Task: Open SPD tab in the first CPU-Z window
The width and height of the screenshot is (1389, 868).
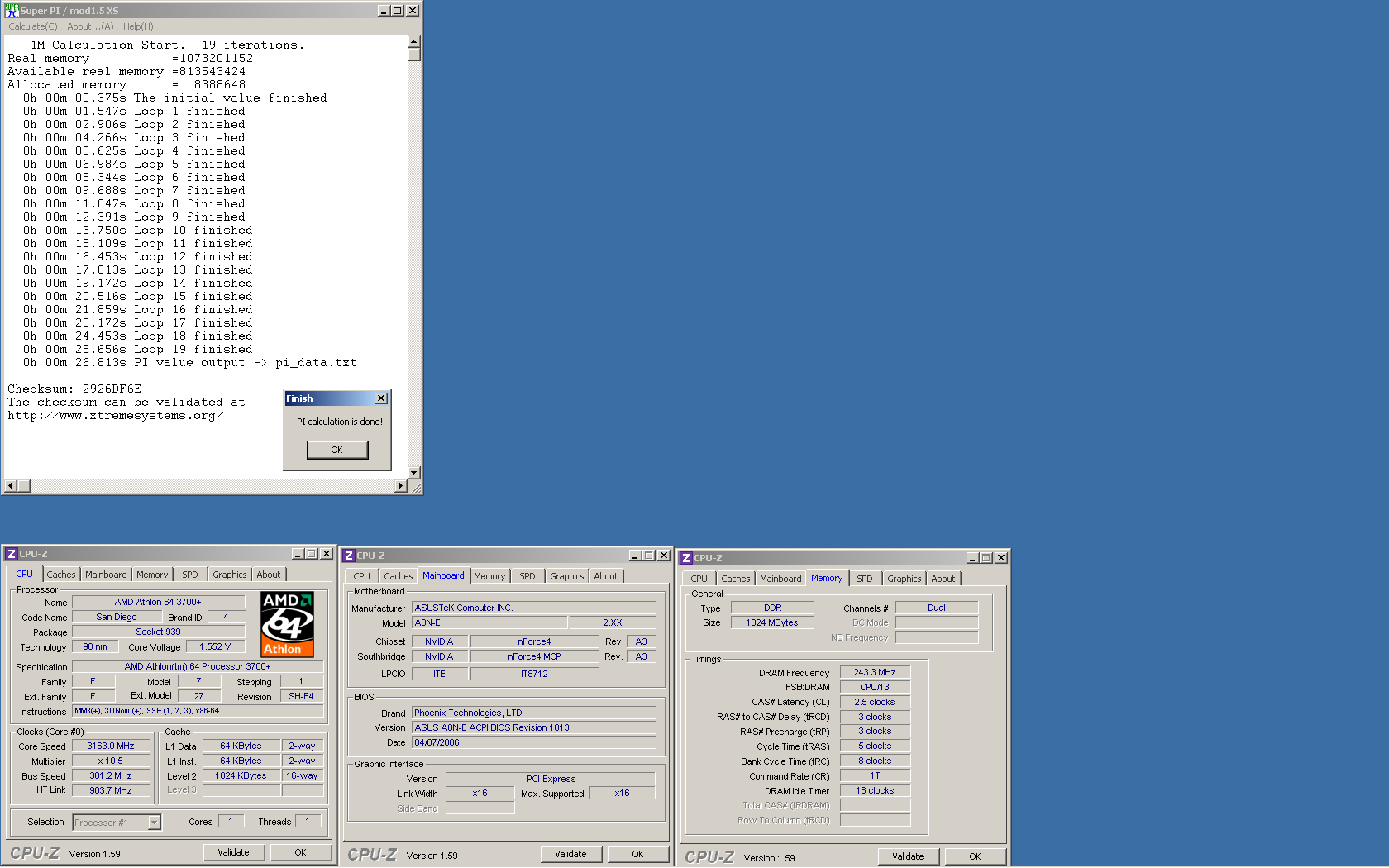Action: coord(190,575)
